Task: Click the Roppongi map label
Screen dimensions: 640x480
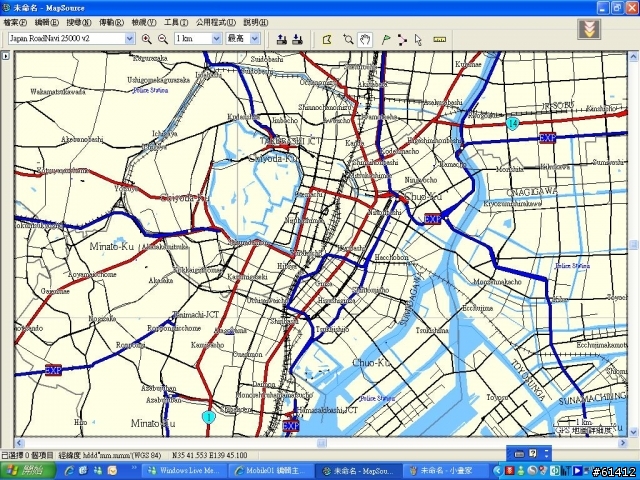Action: (x=131, y=345)
